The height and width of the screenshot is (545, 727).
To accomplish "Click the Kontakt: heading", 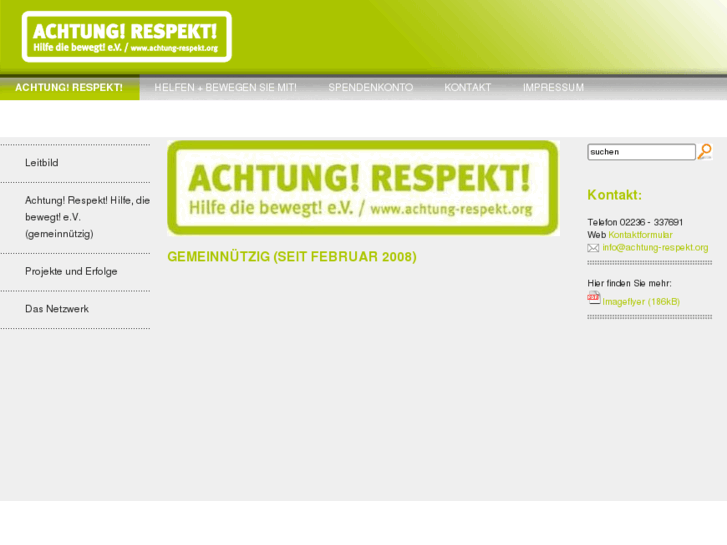I will (614, 195).
